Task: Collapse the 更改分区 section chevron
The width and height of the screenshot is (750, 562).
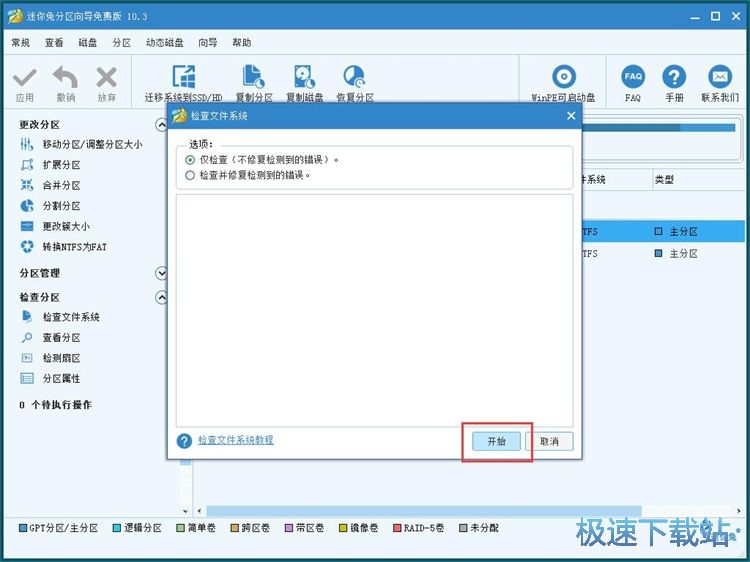Action: [x=162, y=125]
